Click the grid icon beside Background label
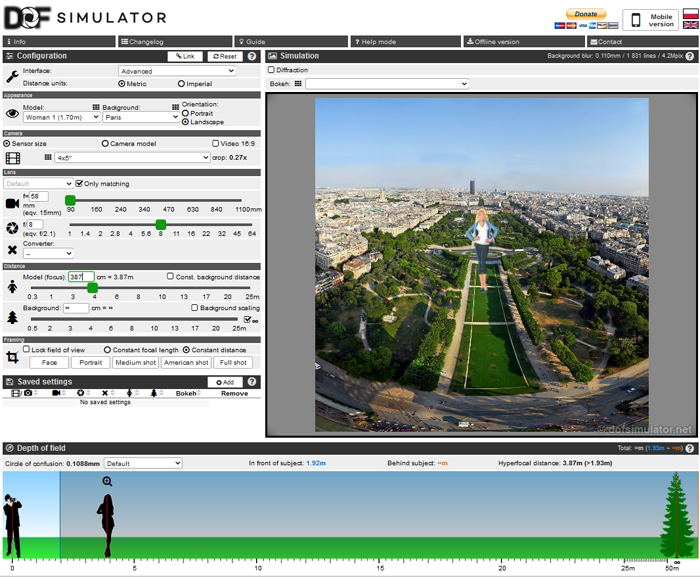This screenshot has width=700, height=577. click(x=96, y=106)
